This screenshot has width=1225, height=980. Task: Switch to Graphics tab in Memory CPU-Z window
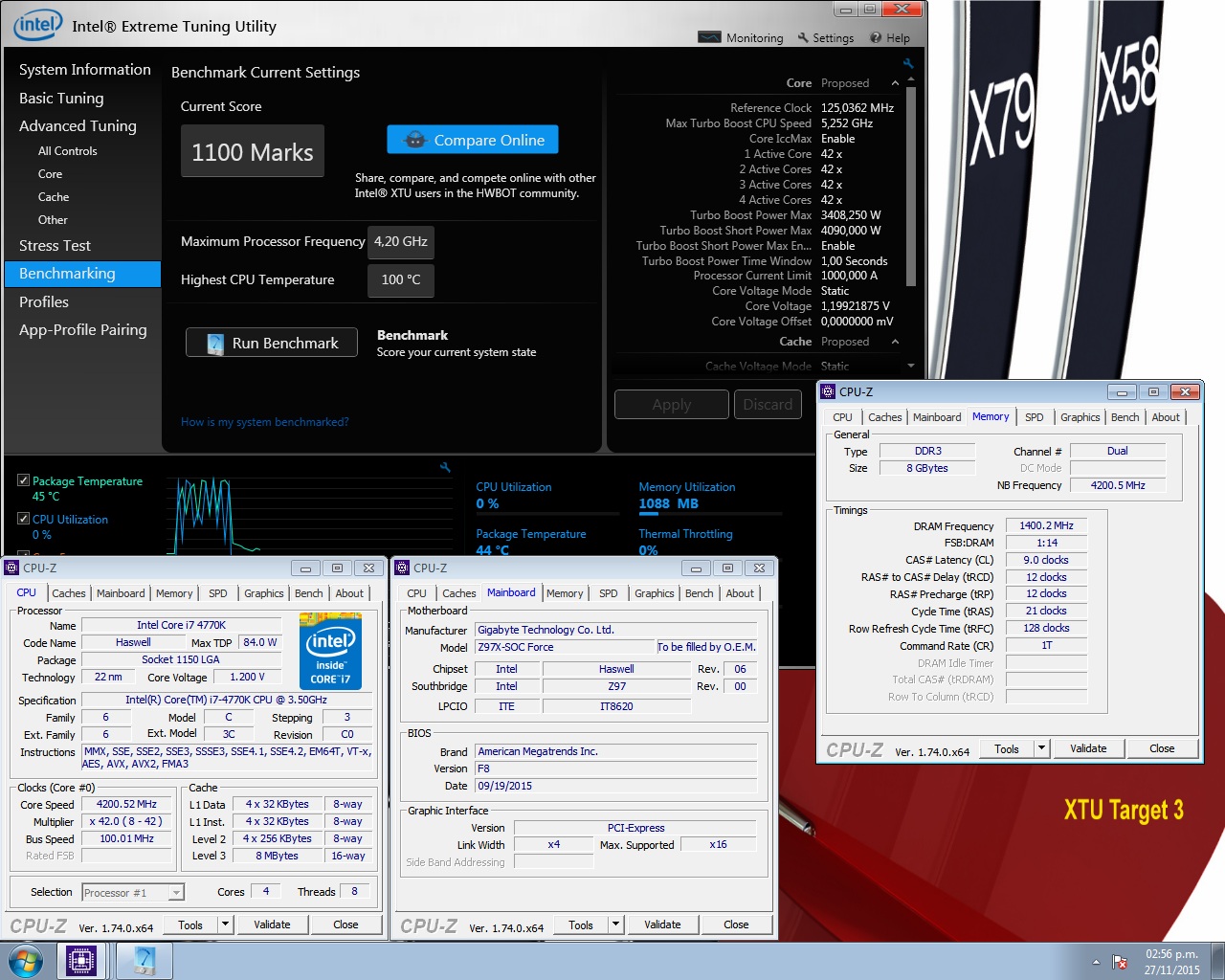click(x=1080, y=417)
